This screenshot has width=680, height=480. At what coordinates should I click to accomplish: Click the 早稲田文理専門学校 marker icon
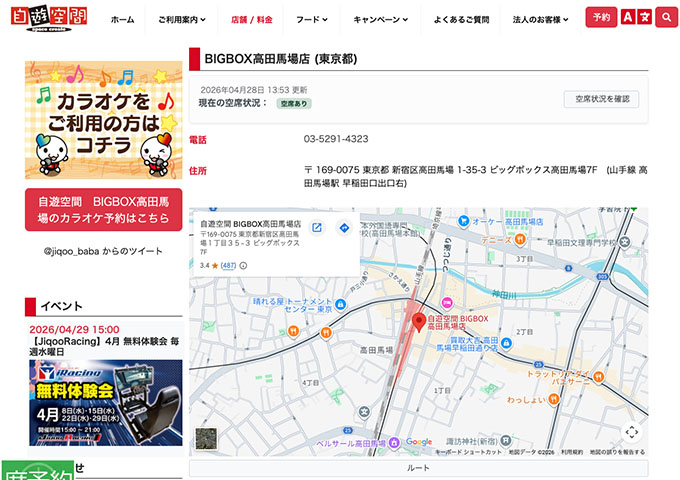click(x=624, y=242)
